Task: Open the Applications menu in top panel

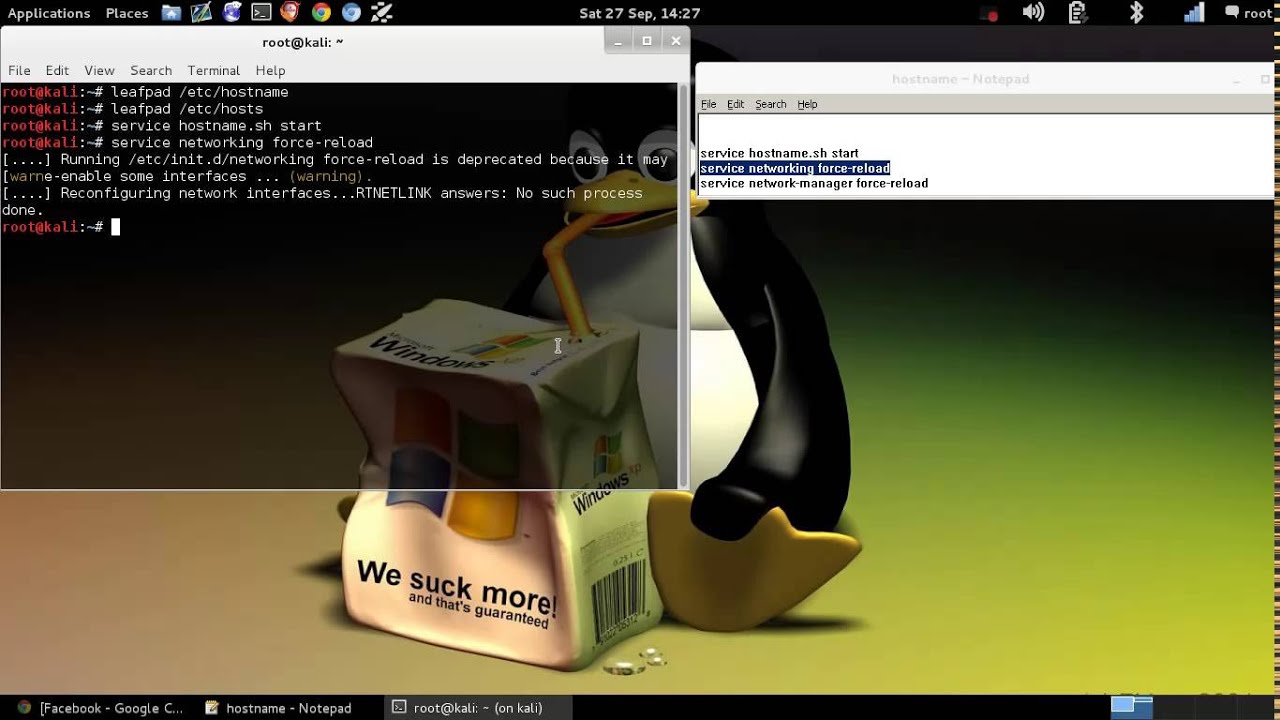Action: click(x=49, y=13)
